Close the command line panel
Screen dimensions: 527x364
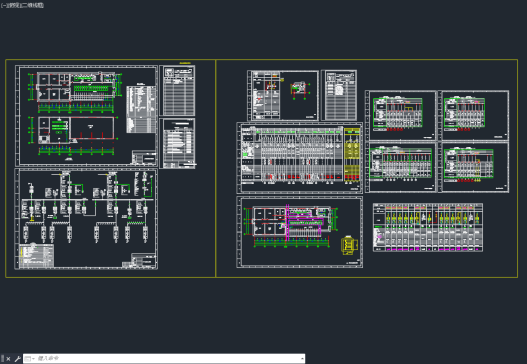[8, 359]
